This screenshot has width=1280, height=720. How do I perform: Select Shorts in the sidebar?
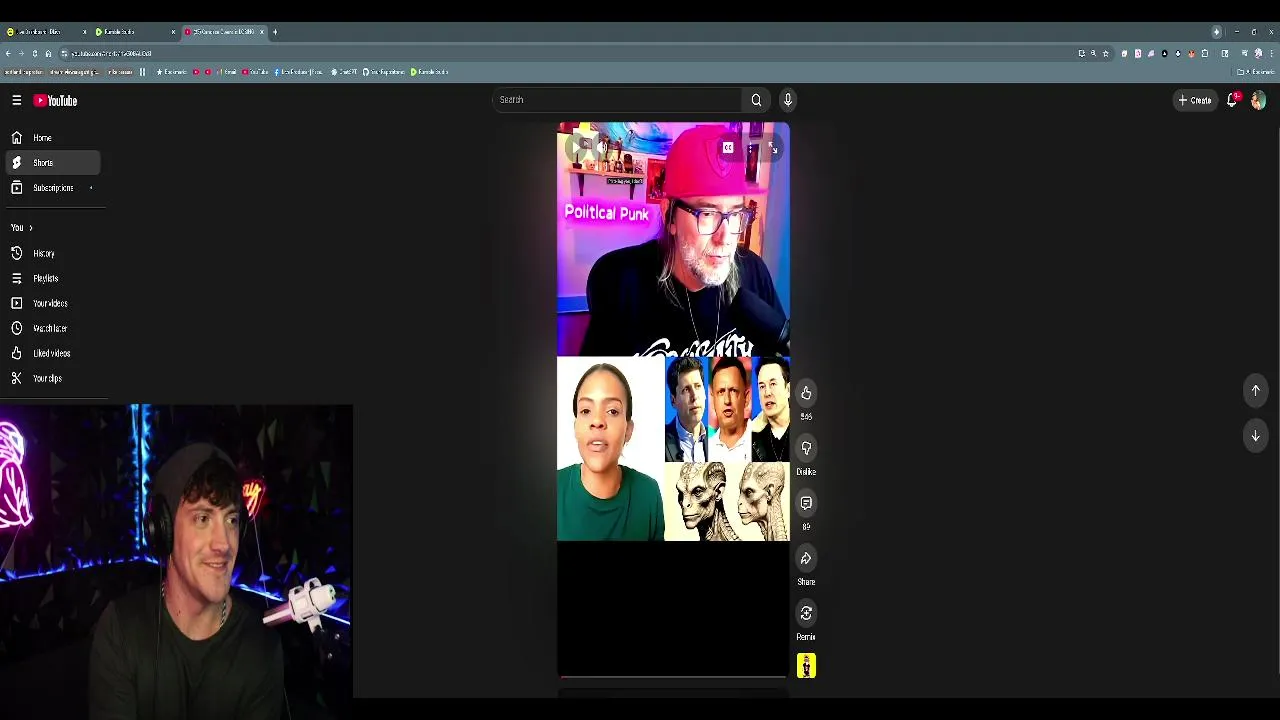[52, 163]
